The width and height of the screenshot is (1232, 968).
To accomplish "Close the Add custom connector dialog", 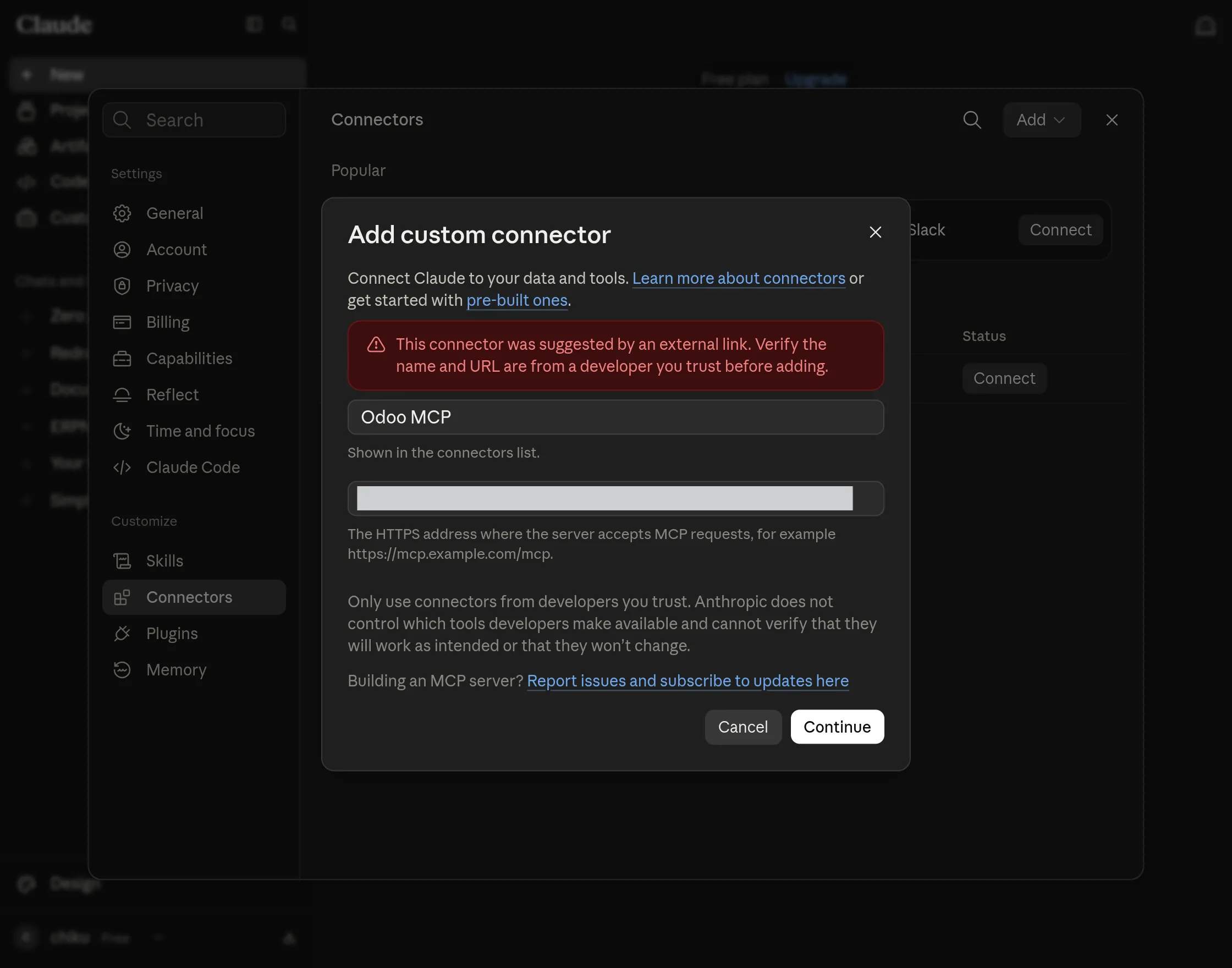I will click(875, 232).
